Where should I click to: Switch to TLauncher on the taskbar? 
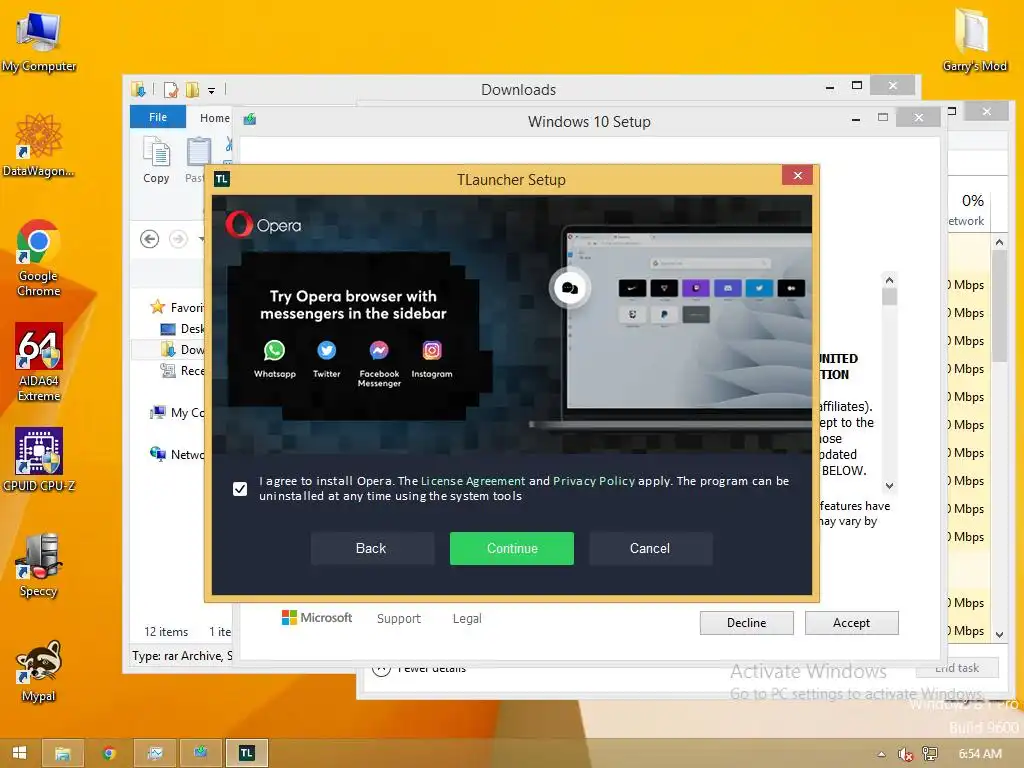click(x=246, y=753)
